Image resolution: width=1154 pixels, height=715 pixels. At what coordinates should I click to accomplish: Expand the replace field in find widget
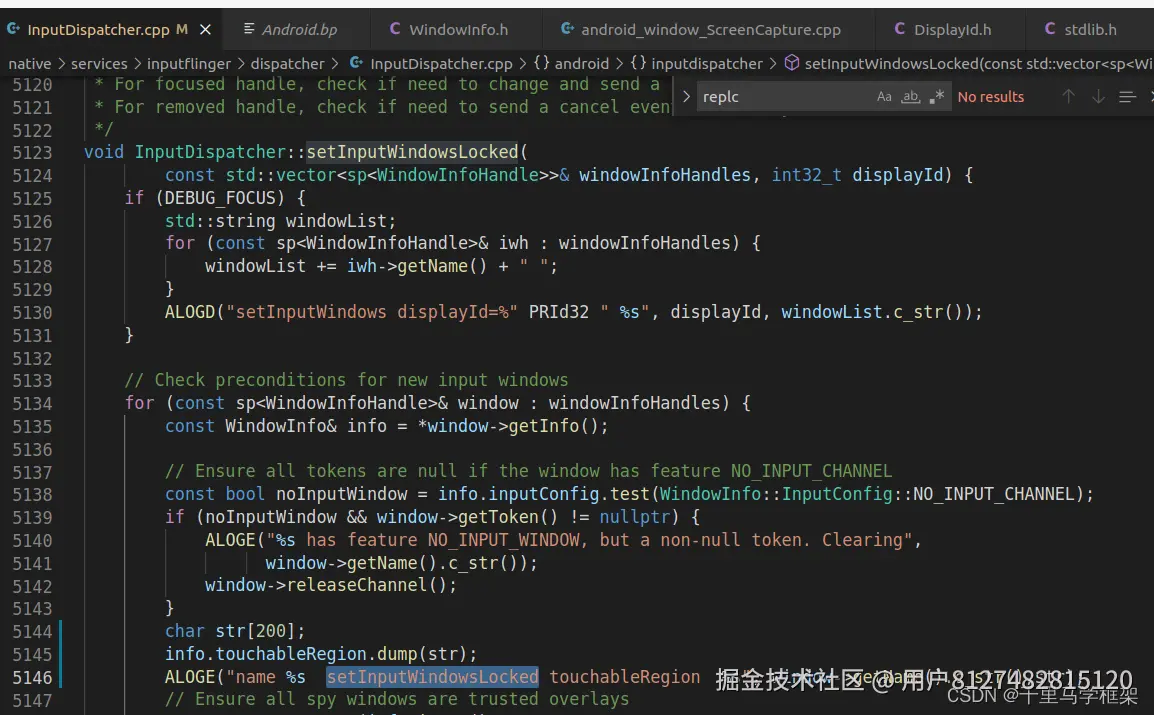pos(686,96)
